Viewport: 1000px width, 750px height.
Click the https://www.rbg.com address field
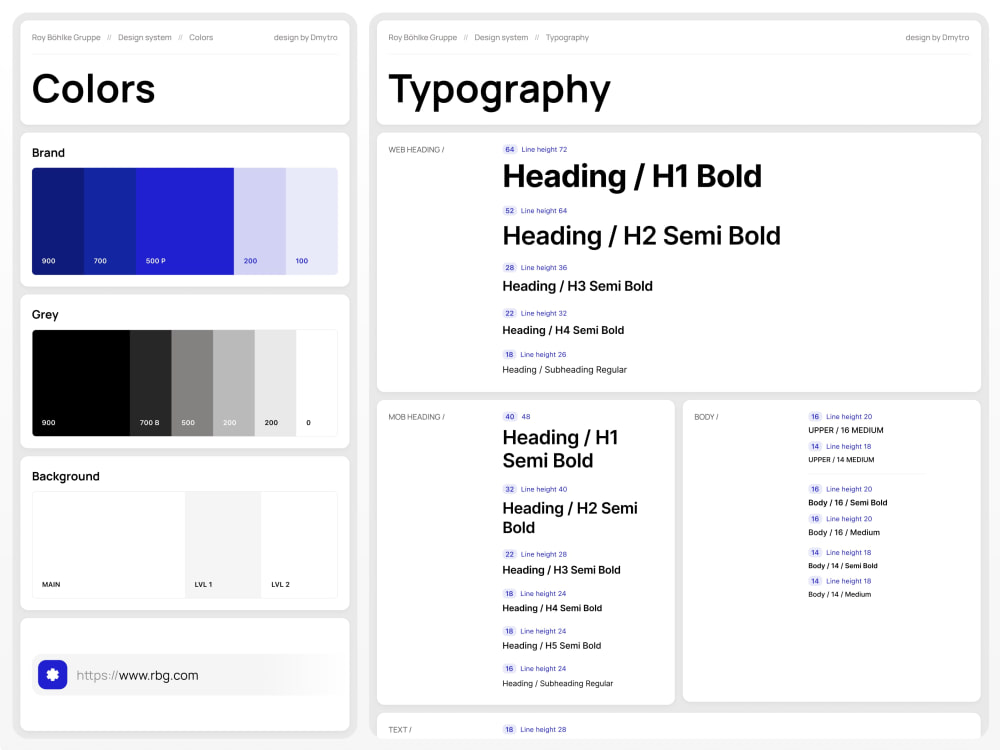[190, 675]
